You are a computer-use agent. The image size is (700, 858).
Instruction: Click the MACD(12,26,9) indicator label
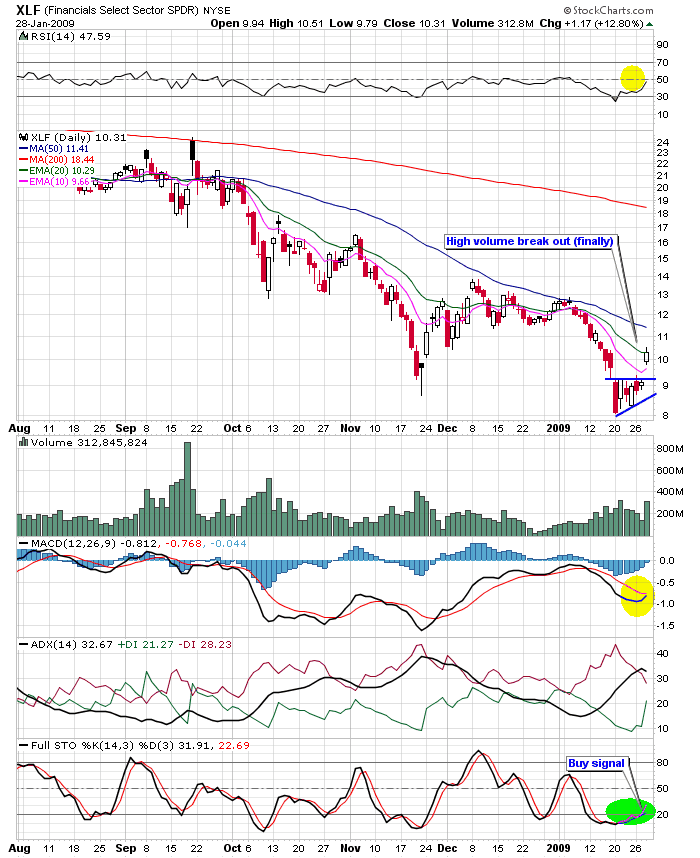pyautogui.click(x=73, y=543)
